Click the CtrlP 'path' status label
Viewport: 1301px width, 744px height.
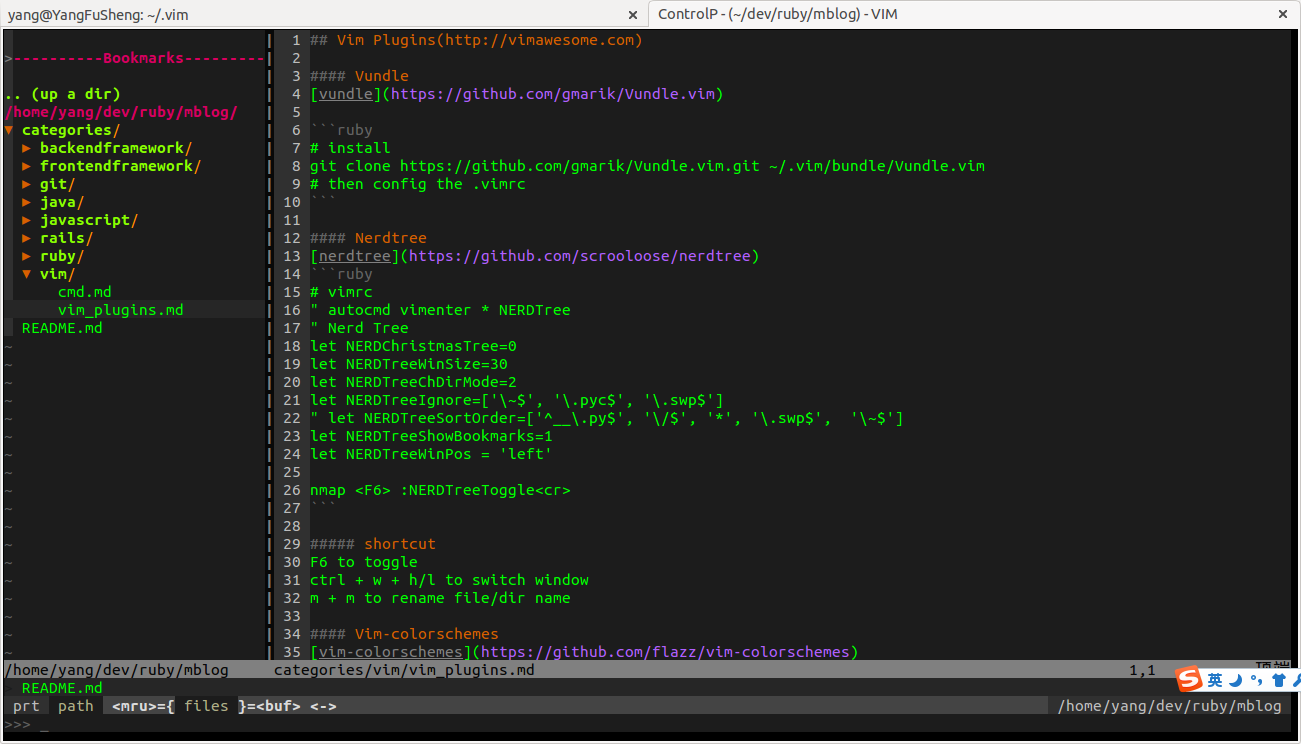75,706
